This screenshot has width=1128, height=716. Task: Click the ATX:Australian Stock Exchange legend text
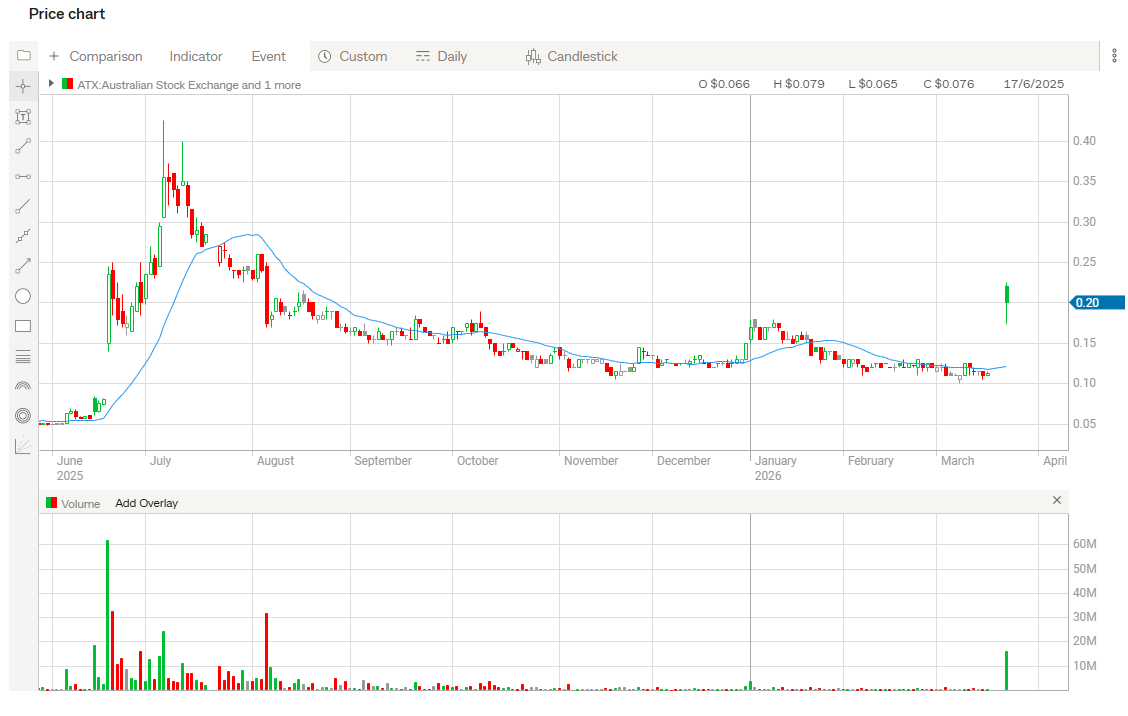point(189,85)
